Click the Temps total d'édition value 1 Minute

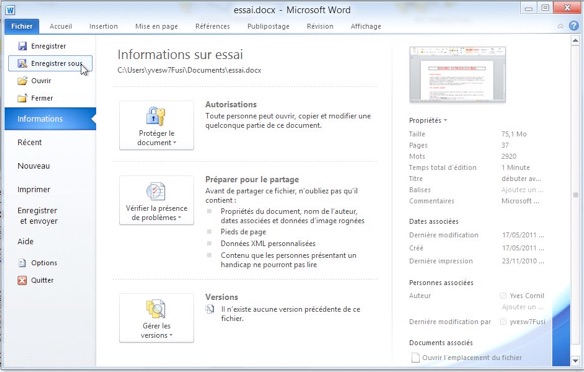click(x=515, y=168)
